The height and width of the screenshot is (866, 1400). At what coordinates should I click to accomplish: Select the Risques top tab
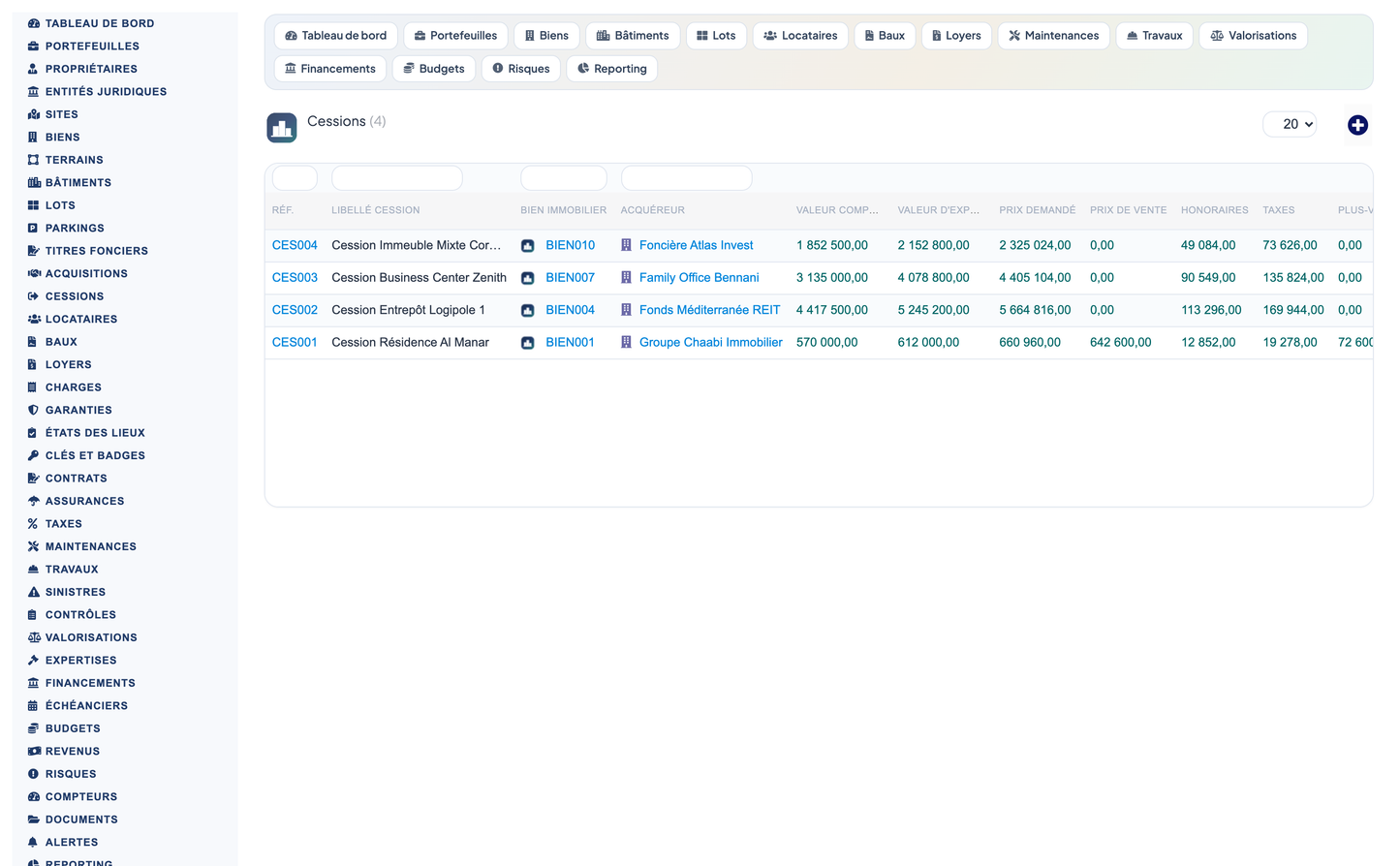(521, 69)
